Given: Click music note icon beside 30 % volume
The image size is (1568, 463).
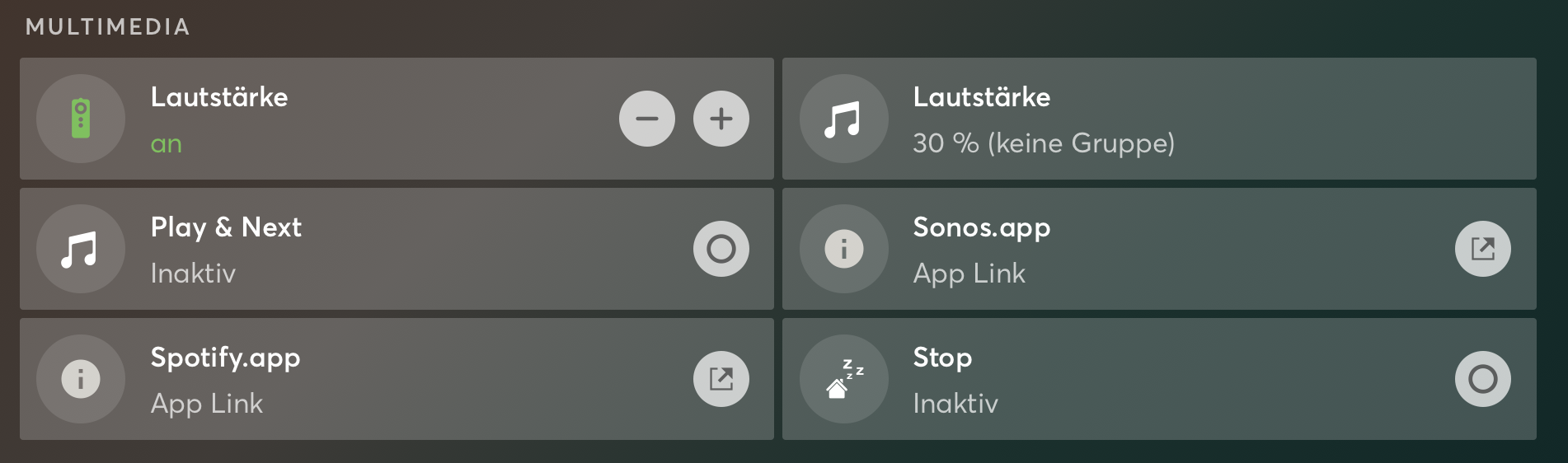Looking at the screenshot, I should [x=843, y=119].
